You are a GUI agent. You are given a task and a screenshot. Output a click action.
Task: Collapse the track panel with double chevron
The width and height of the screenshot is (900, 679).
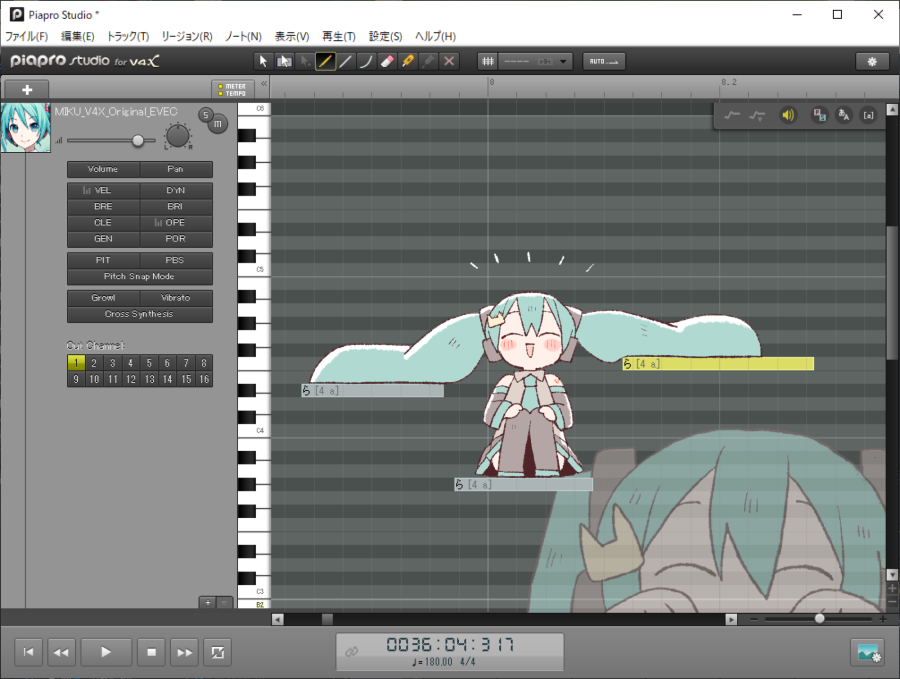(264, 84)
